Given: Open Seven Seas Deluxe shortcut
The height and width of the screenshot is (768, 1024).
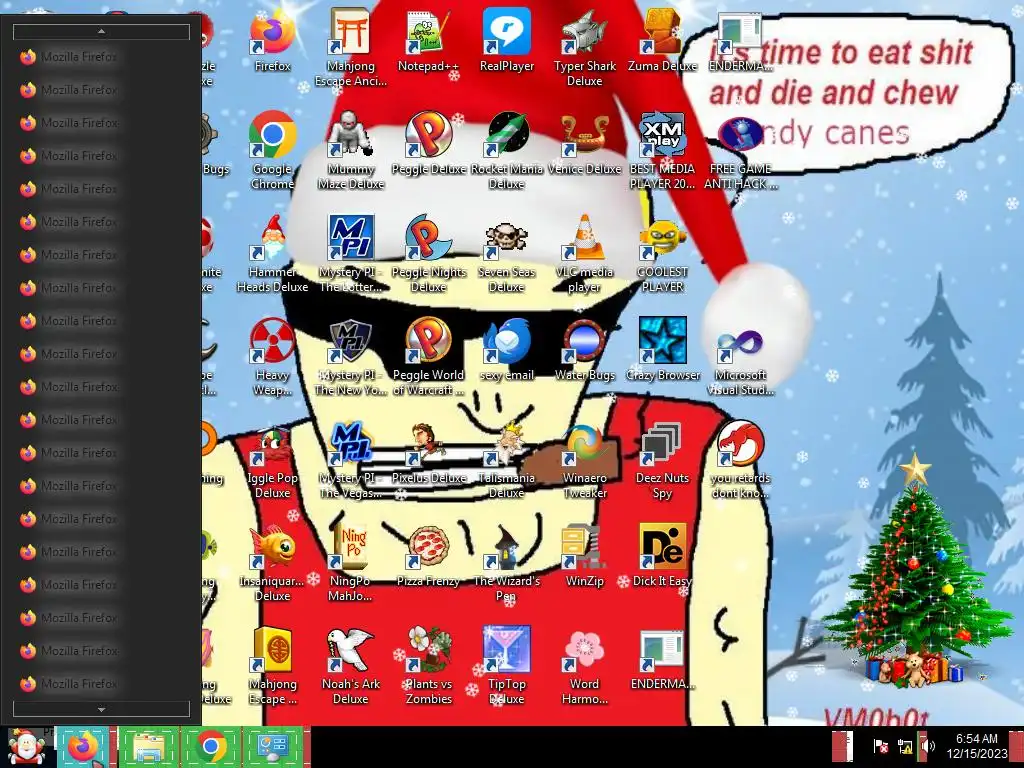Looking at the screenshot, I should 507,253.
